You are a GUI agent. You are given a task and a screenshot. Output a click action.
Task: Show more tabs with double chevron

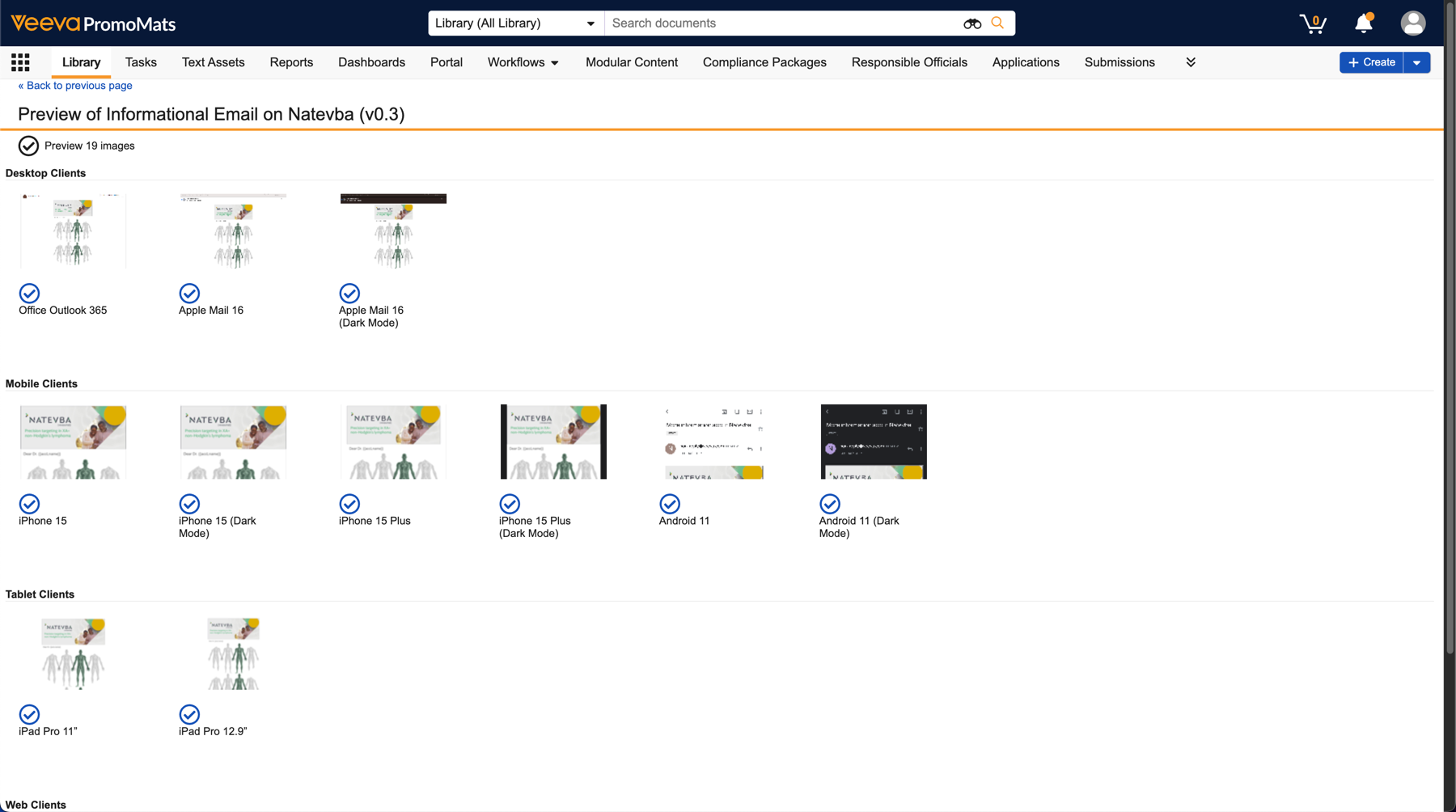[x=1190, y=62]
